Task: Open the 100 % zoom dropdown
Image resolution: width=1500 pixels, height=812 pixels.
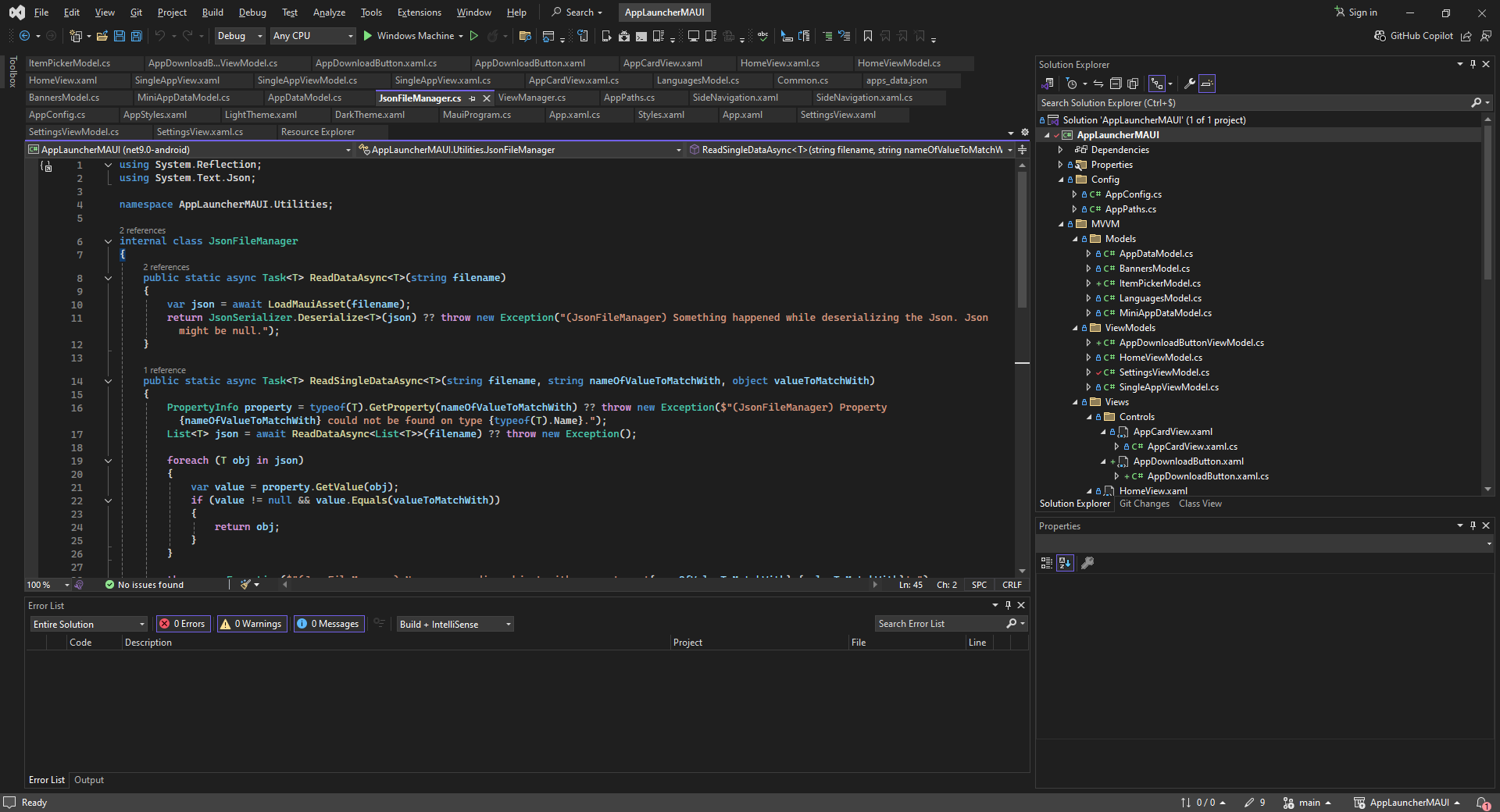Action: click(48, 585)
